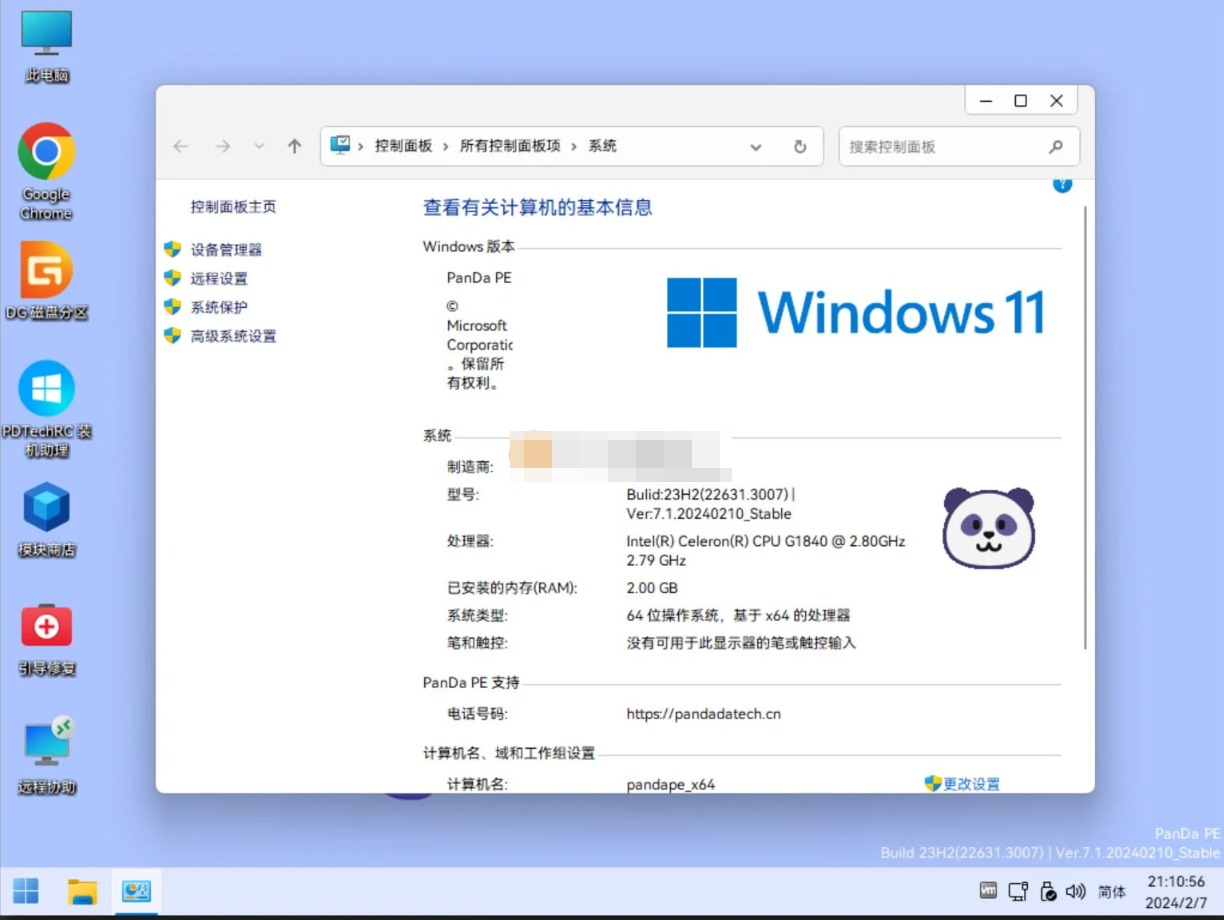Click the USB safely remove tray icon
The image size is (1224, 920).
click(x=1047, y=890)
